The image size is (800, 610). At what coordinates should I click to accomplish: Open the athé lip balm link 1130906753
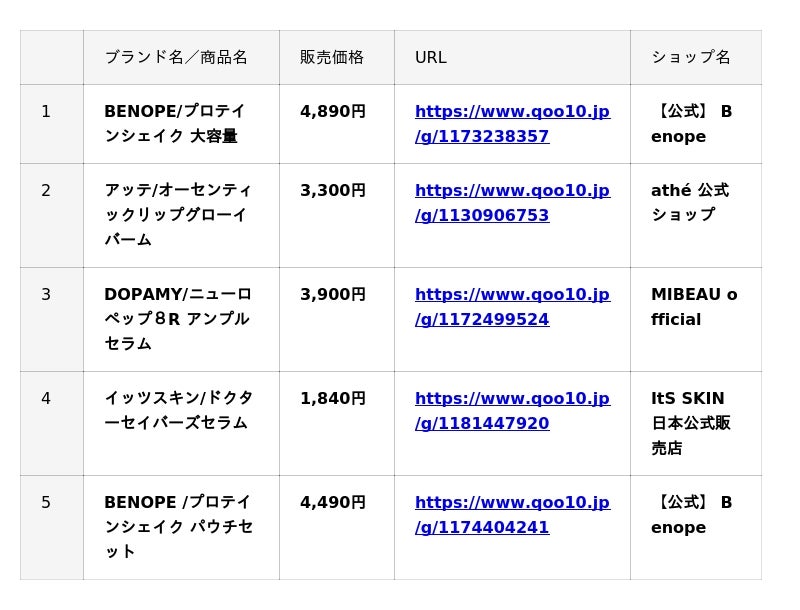[511, 203]
